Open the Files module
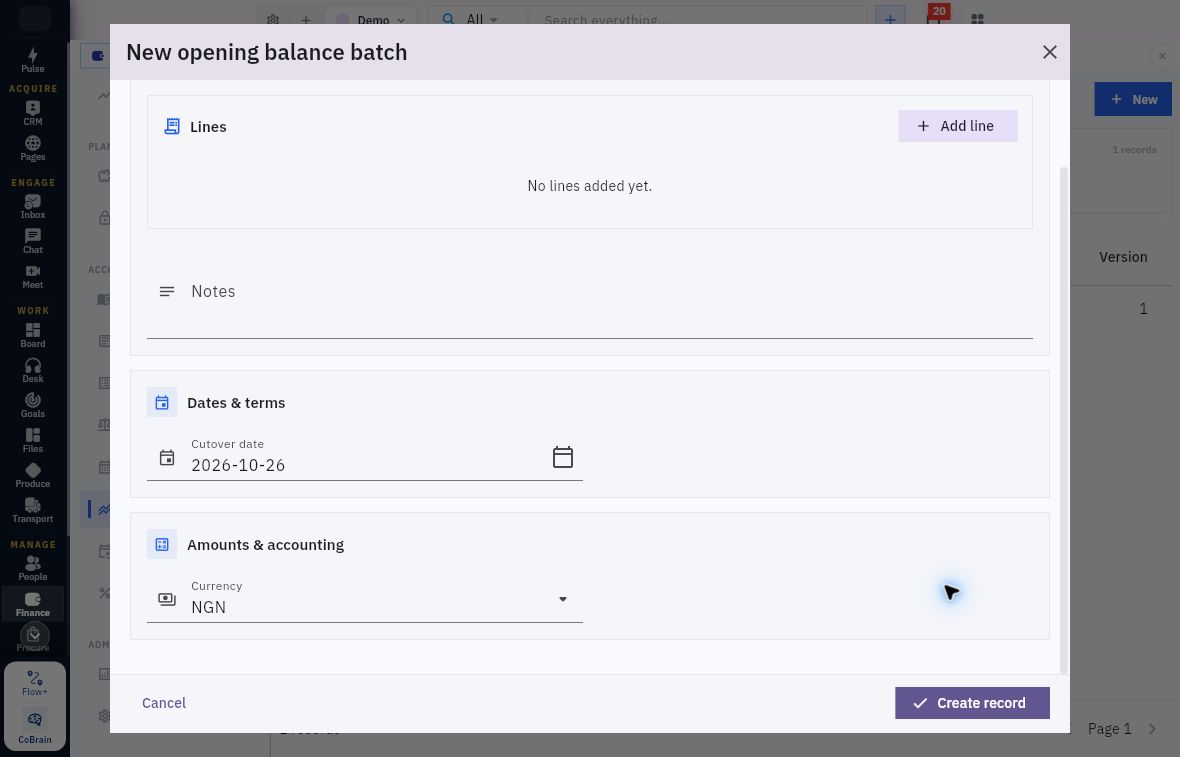Screen dimensions: 1180x757 (32, 440)
